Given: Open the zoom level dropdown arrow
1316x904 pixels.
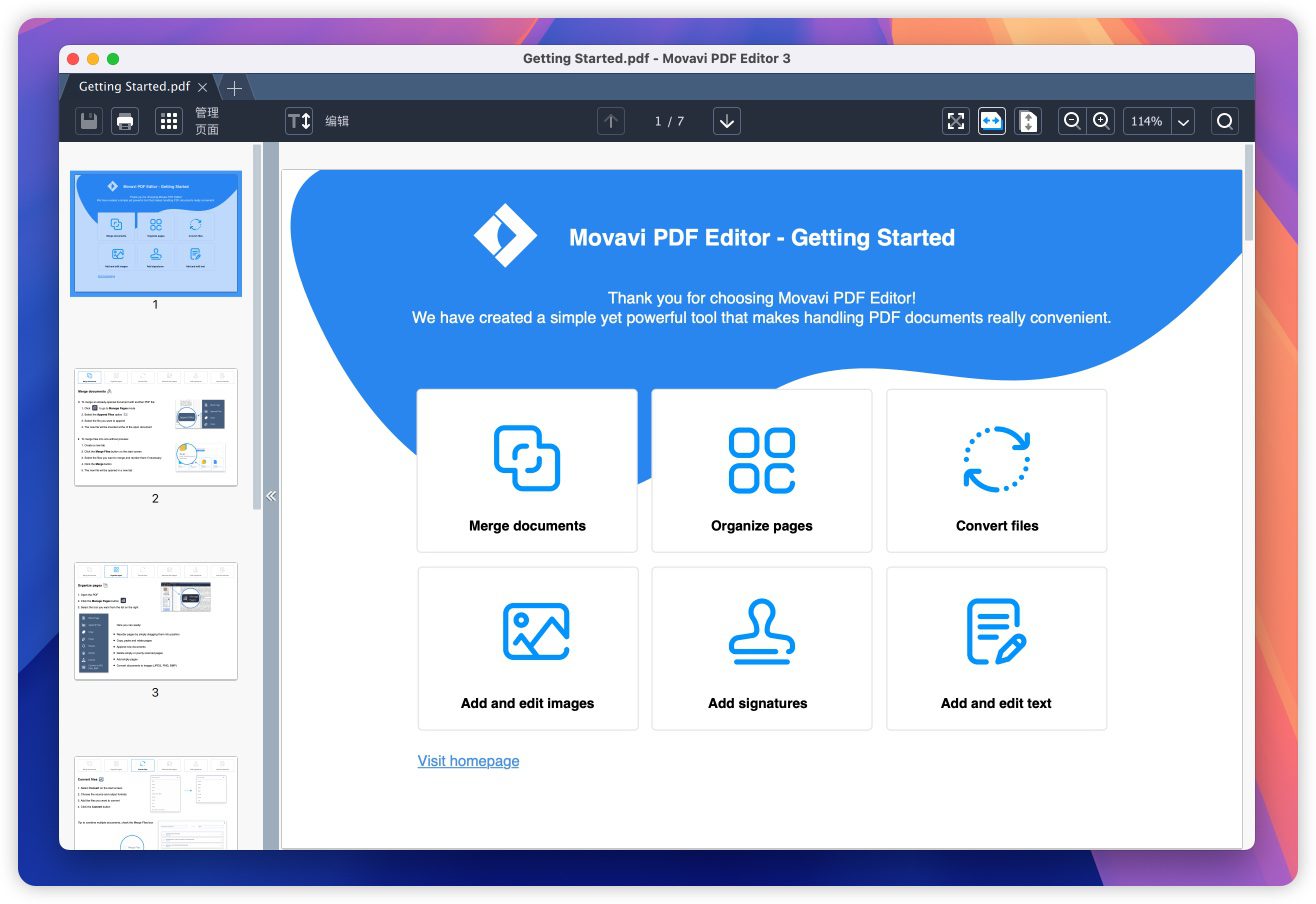Looking at the screenshot, I should tap(1183, 122).
